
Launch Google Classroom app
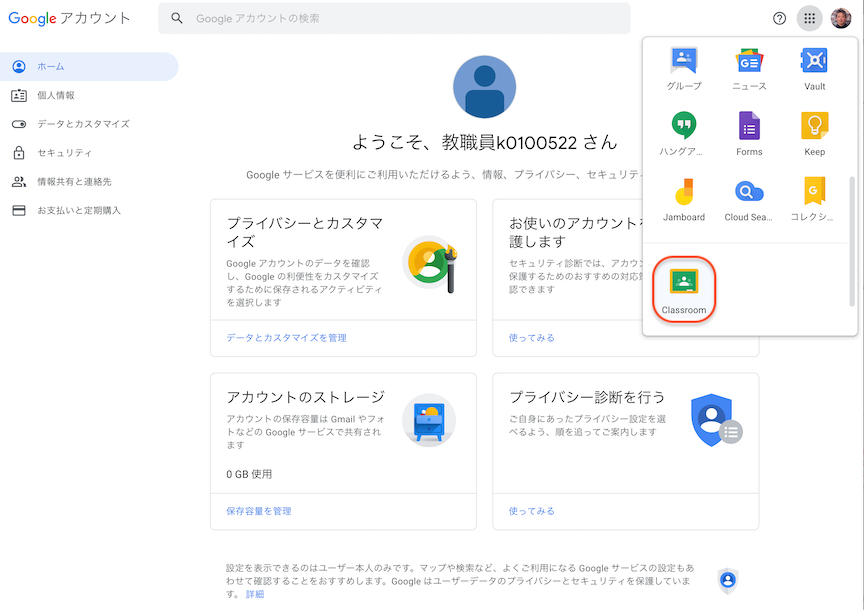click(684, 289)
